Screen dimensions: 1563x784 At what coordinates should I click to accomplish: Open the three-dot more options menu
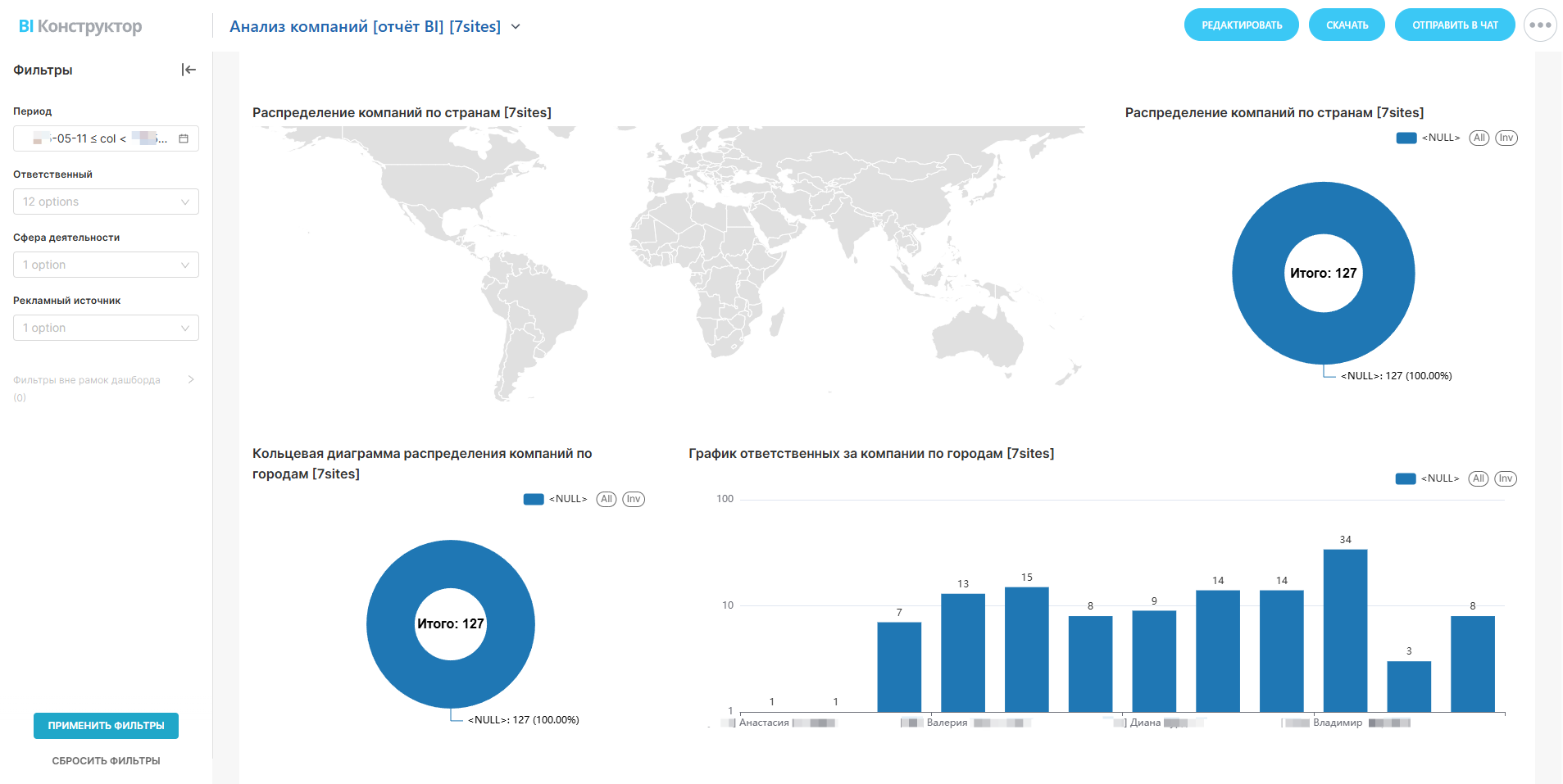pyautogui.click(x=1539, y=25)
